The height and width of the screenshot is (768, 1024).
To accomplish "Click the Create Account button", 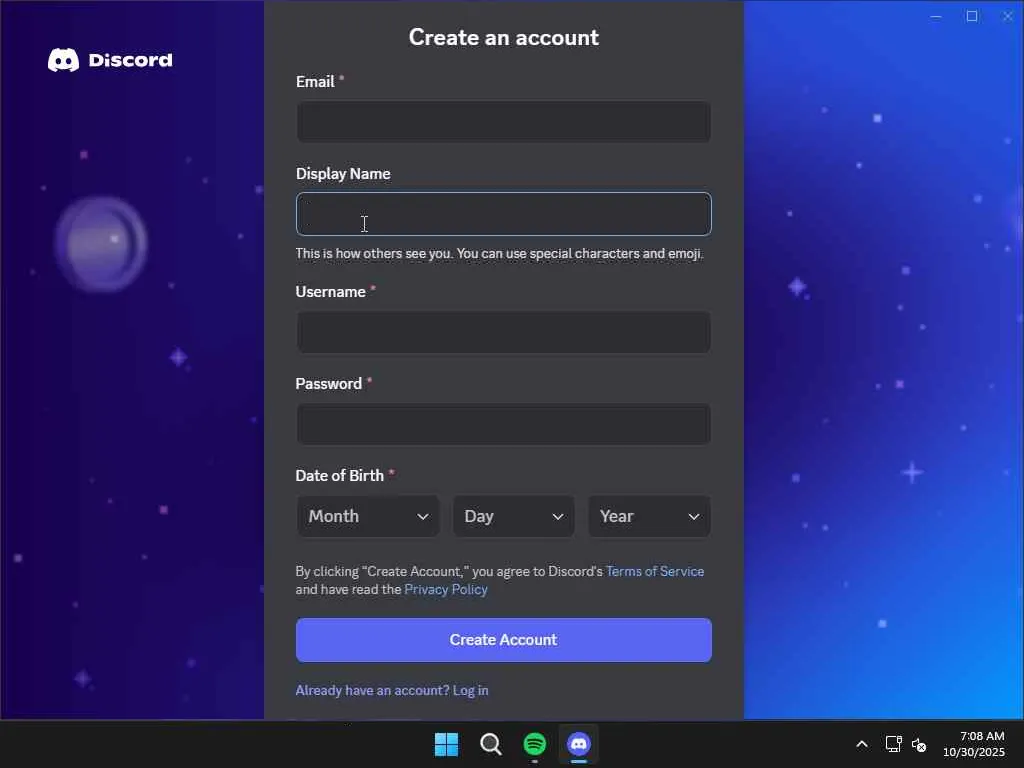I will [x=504, y=640].
